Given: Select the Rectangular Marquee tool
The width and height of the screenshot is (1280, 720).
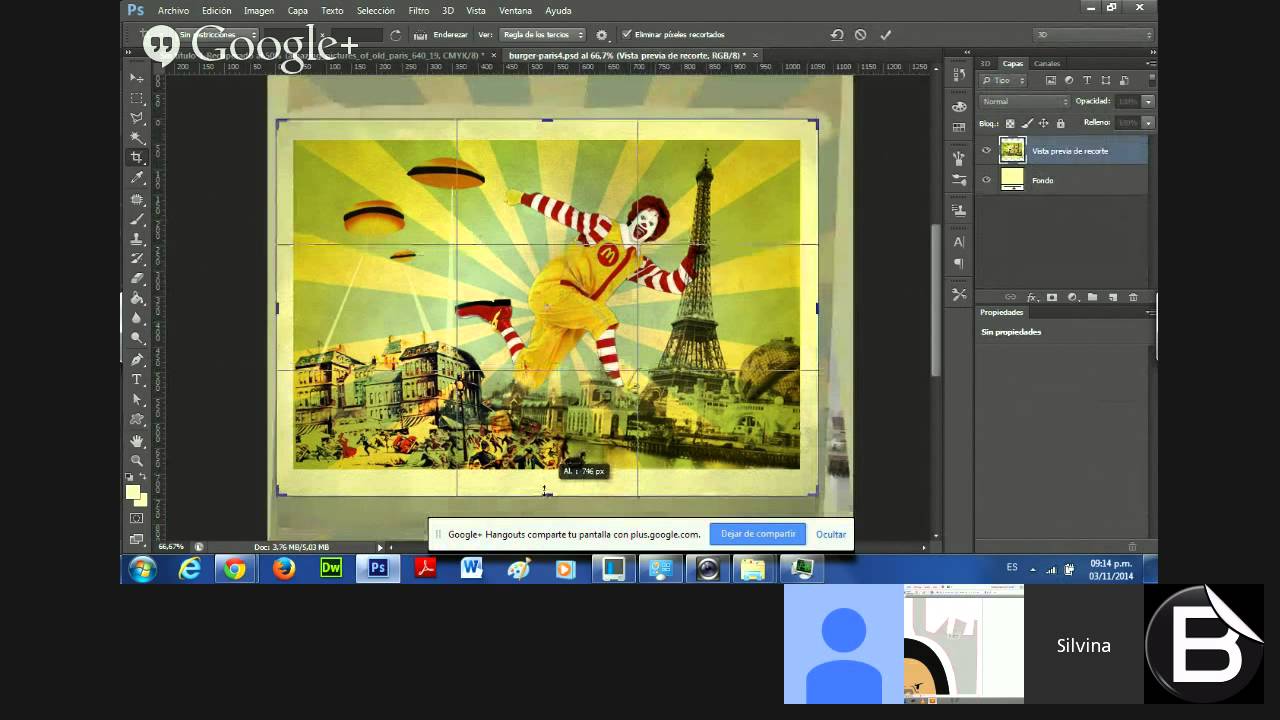Looking at the screenshot, I should point(137,97).
